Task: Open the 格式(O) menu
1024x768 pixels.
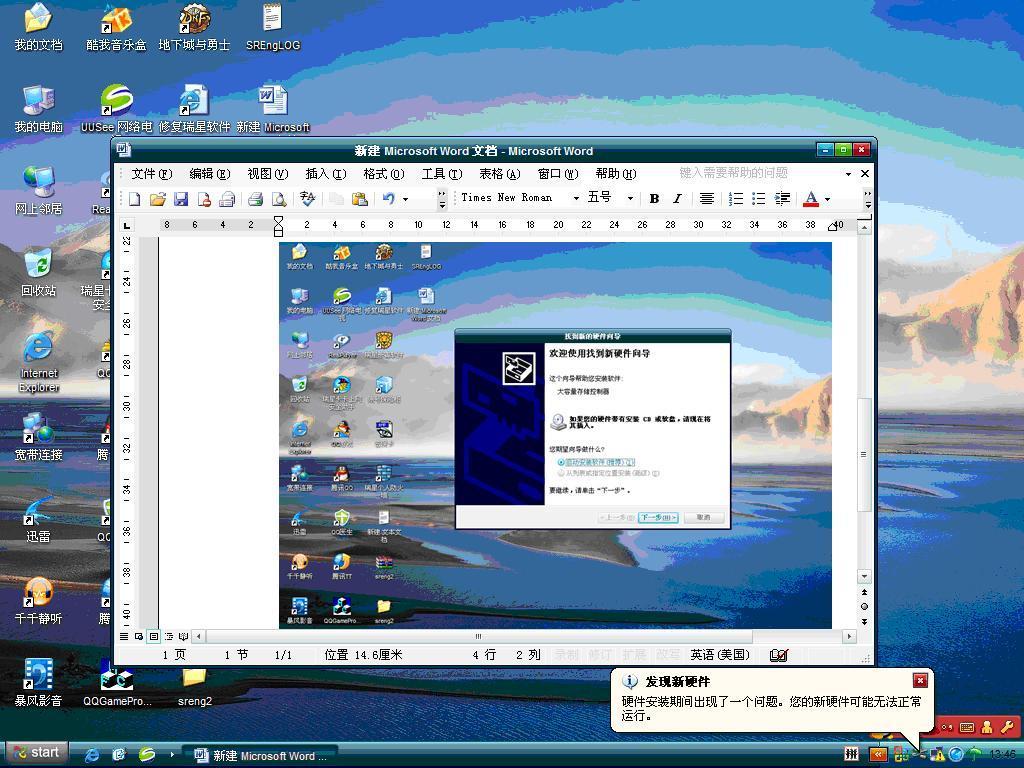Action: click(383, 174)
